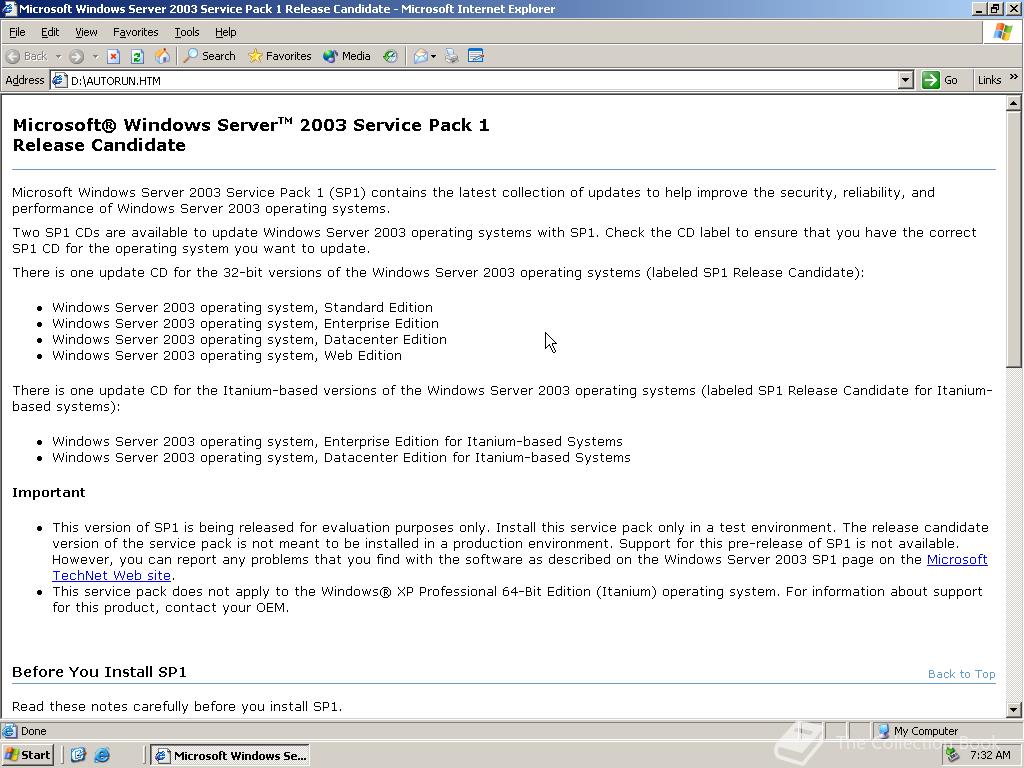
Task: Open the File menu
Action: tap(17, 32)
